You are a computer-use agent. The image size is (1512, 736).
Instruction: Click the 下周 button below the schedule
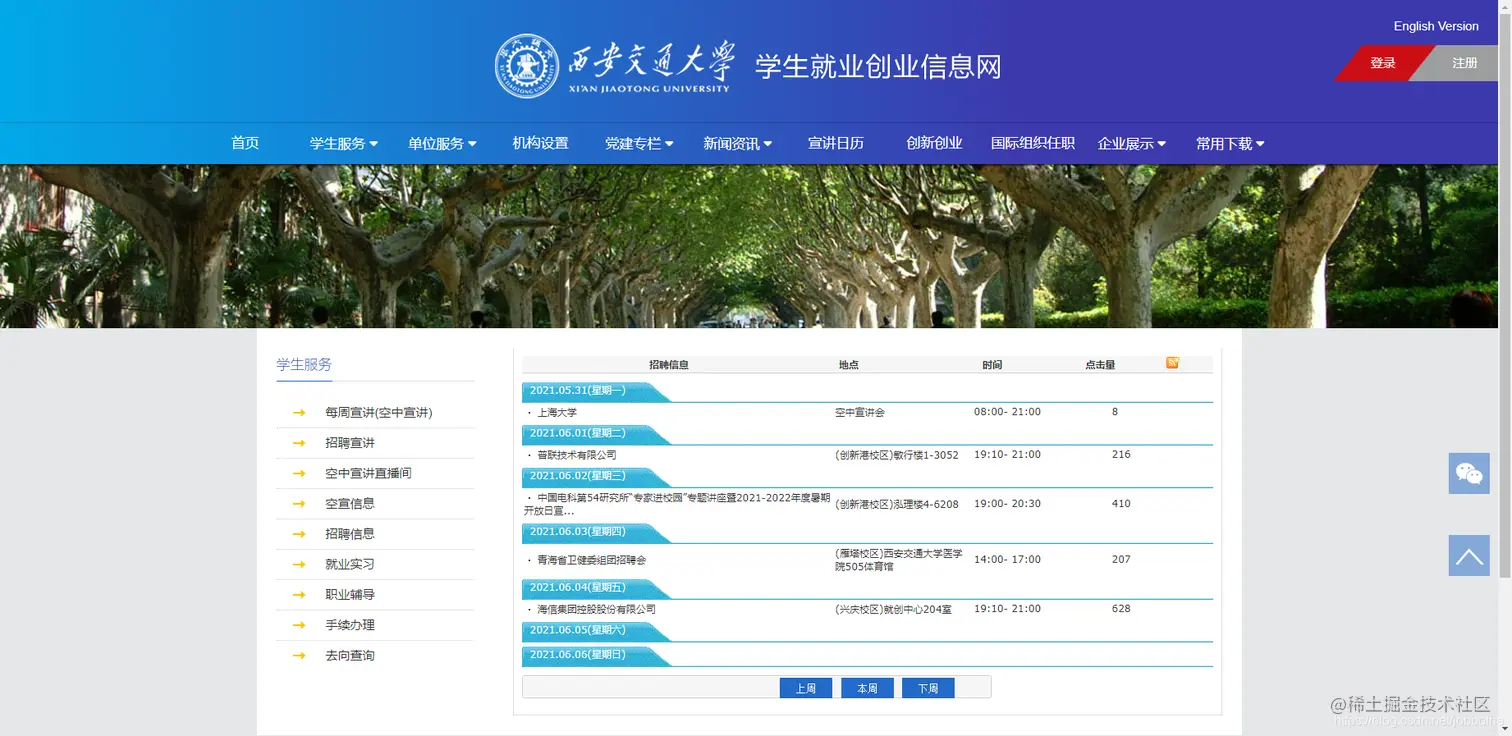click(927, 687)
